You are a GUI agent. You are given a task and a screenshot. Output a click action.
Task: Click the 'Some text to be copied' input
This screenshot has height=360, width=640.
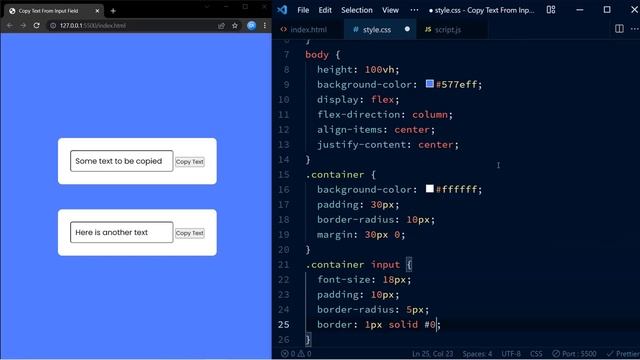pyautogui.click(x=122, y=161)
